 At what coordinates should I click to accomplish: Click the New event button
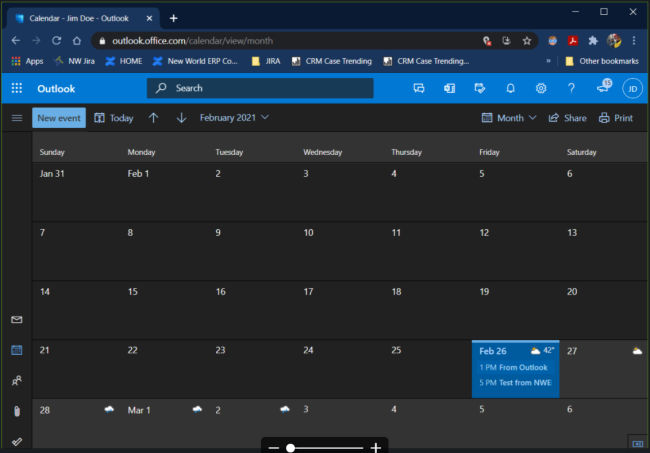[x=59, y=118]
